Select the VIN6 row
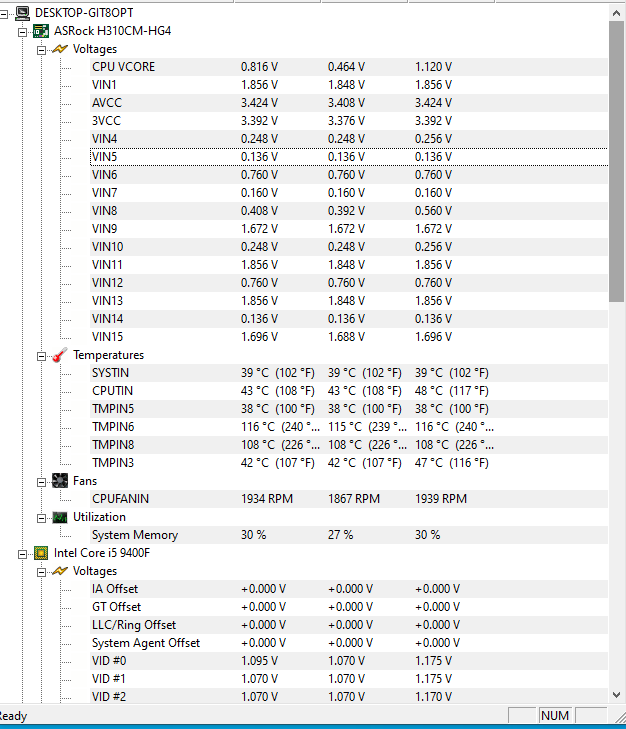Image resolution: width=626 pixels, height=729 pixels. point(349,175)
